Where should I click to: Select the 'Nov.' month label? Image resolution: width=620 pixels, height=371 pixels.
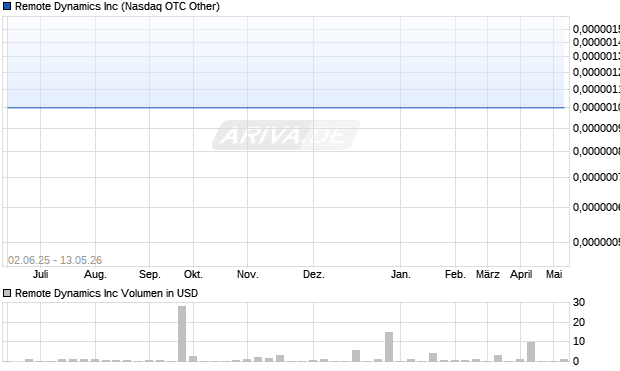pos(248,274)
